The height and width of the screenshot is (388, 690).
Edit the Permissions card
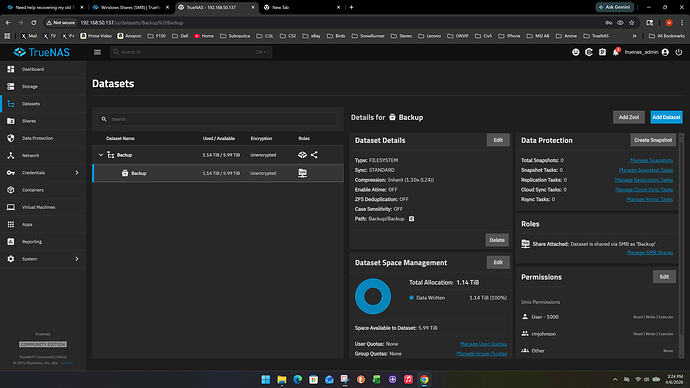[x=664, y=277]
